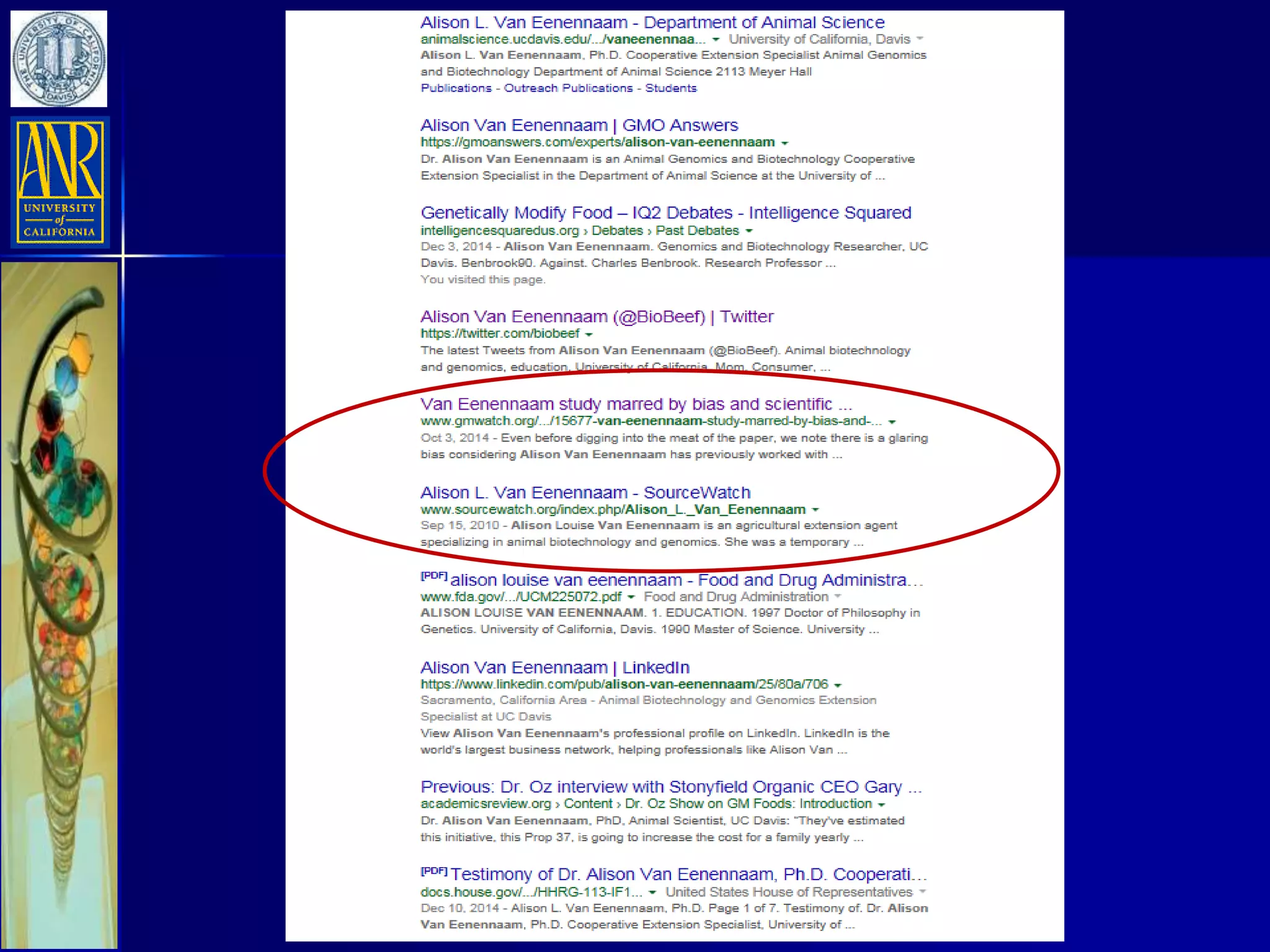
Task: Click the ANR University of California logo
Action: point(60,182)
